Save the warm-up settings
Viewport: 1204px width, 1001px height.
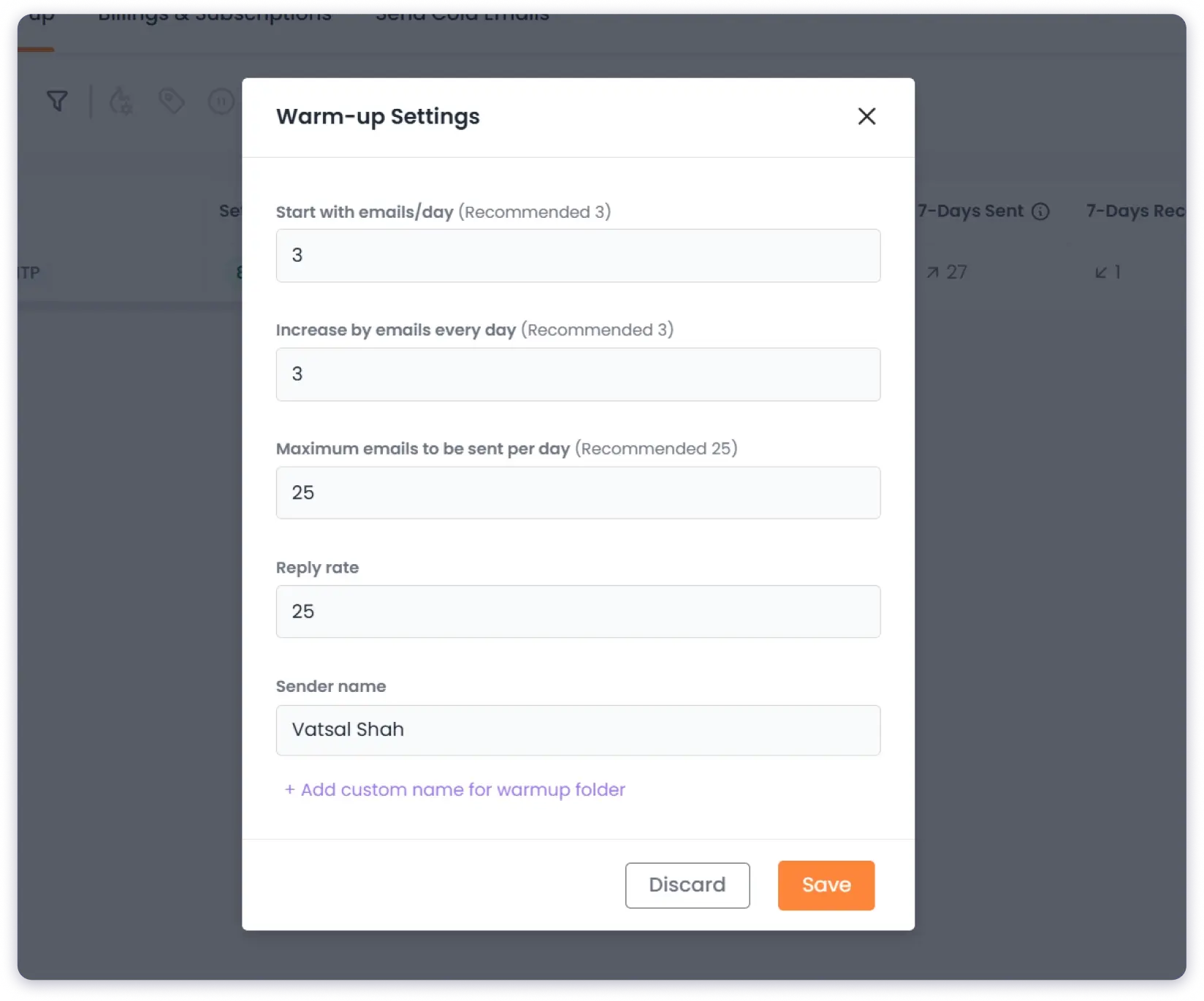826,885
